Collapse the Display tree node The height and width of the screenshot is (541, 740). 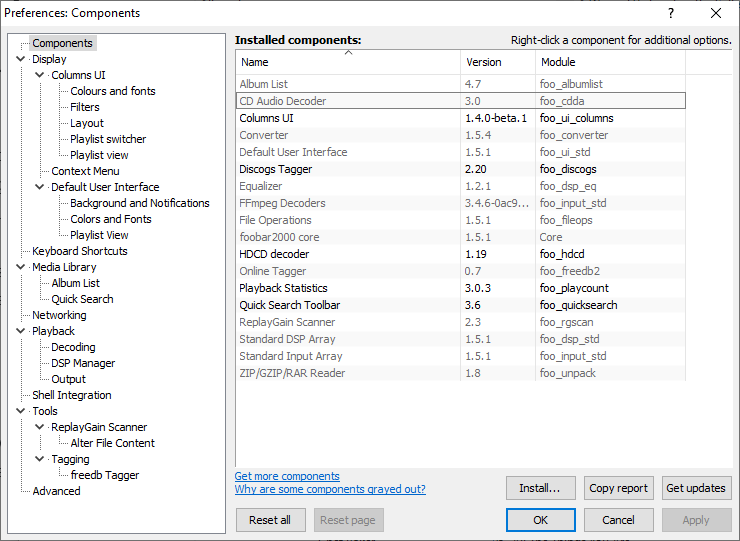(20, 59)
